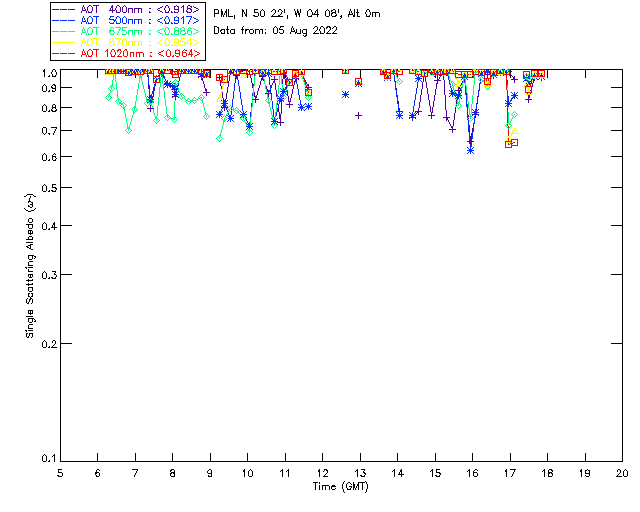Click the x-axis tick label 5
640x512 pixels.
click(x=60, y=473)
